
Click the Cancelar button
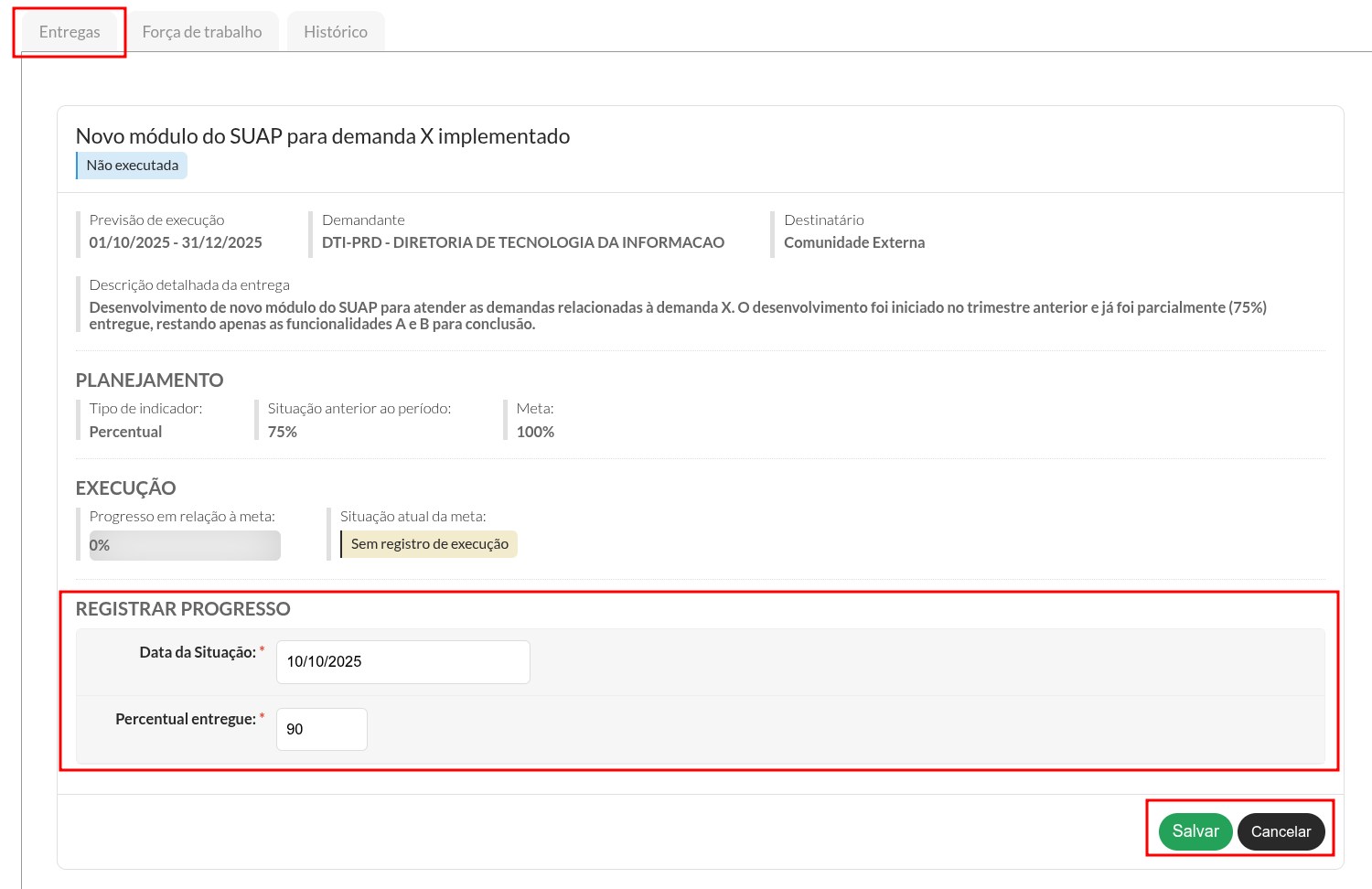pos(1281,831)
